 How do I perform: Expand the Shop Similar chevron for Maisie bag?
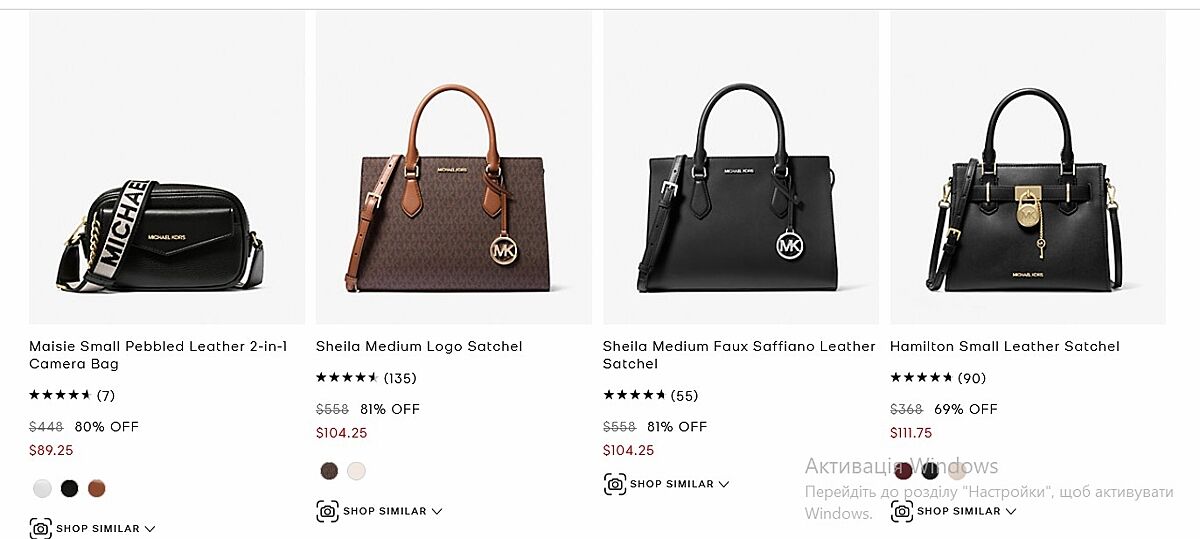[x=150, y=528]
